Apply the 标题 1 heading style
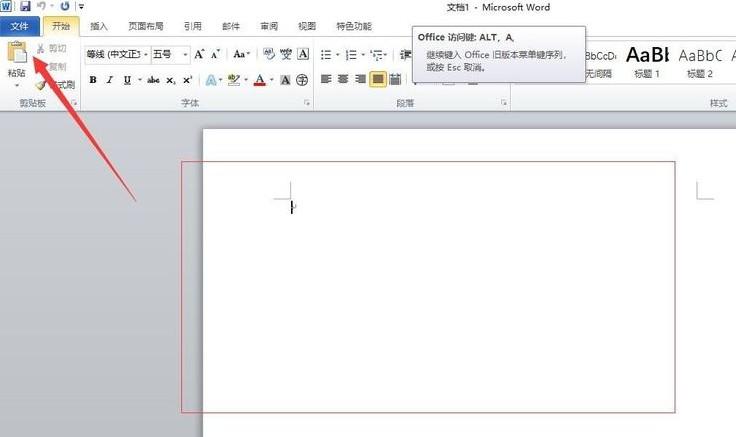736x437 pixels. (x=647, y=61)
